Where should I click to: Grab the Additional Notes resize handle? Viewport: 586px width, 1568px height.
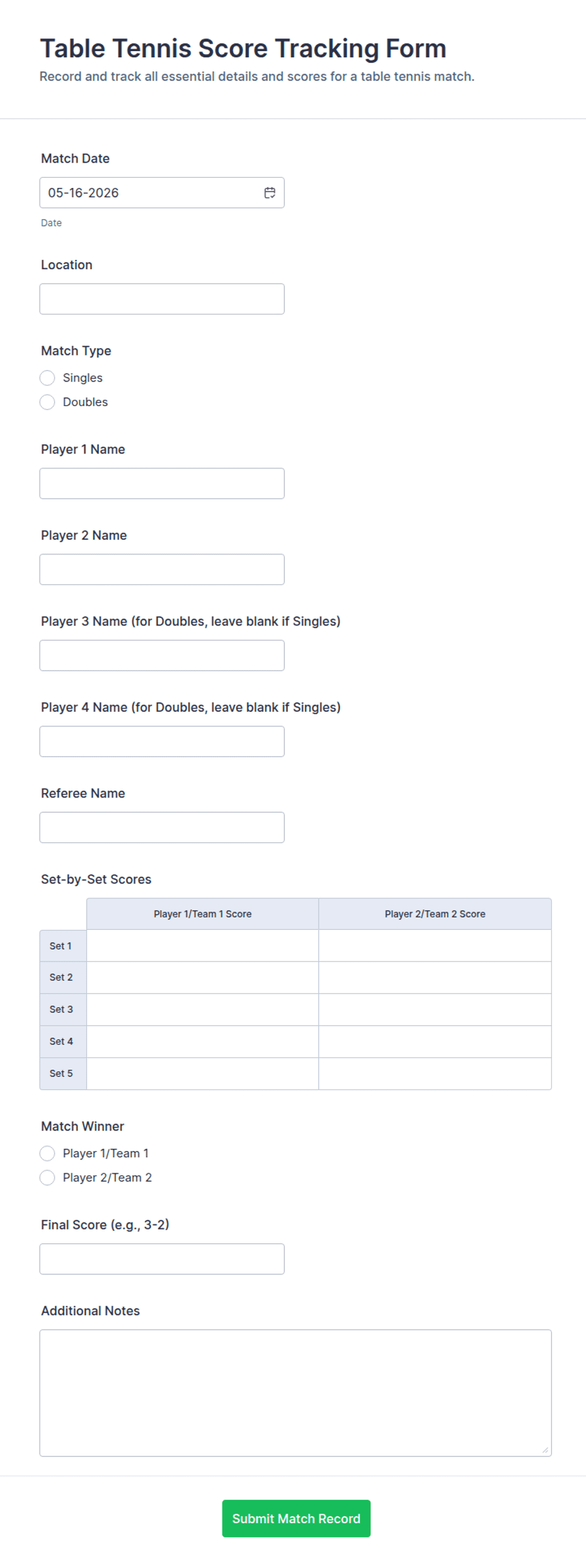[x=546, y=1450]
